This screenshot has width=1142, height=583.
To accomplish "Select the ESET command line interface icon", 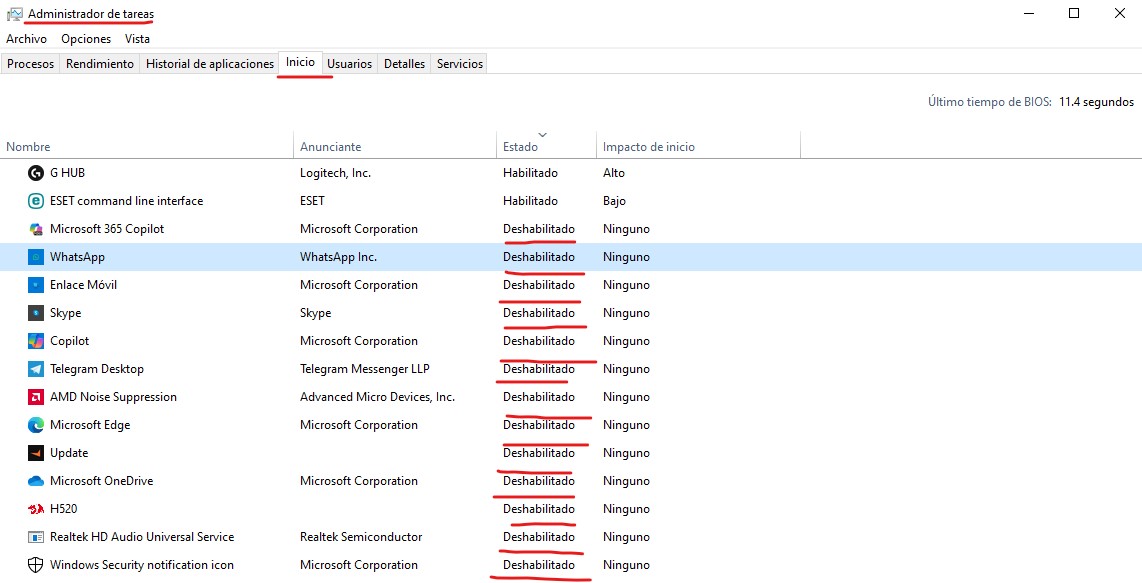I will (x=36, y=201).
